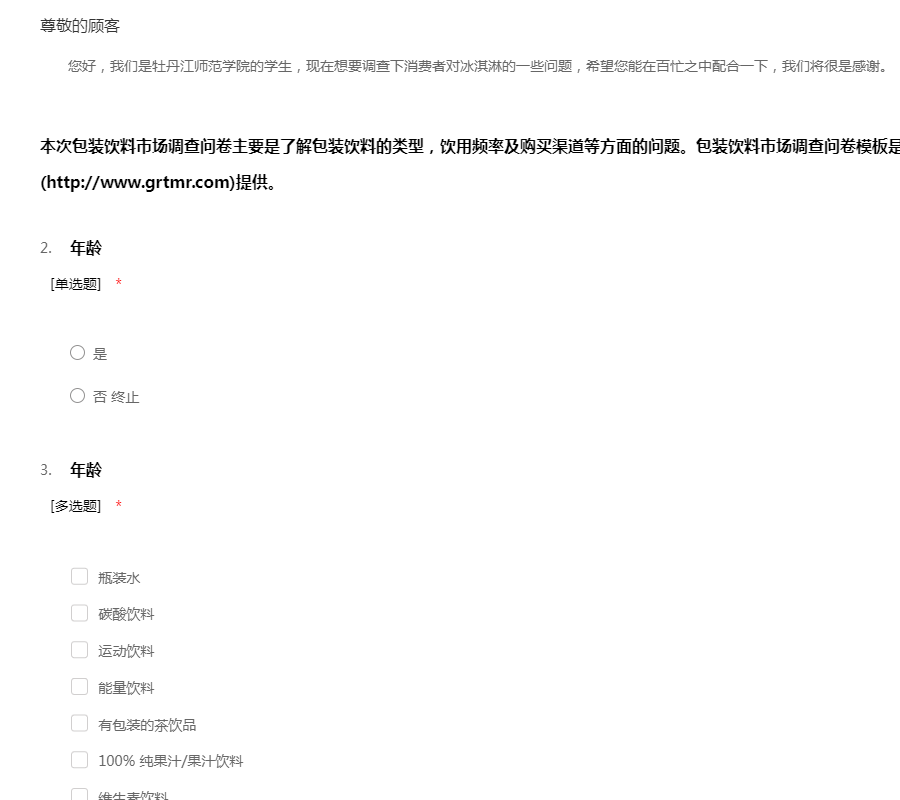The height and width of the screenshot is (800, 900).
Task: Click the red asterisk beside [多选题]
Action: [119, 506]
